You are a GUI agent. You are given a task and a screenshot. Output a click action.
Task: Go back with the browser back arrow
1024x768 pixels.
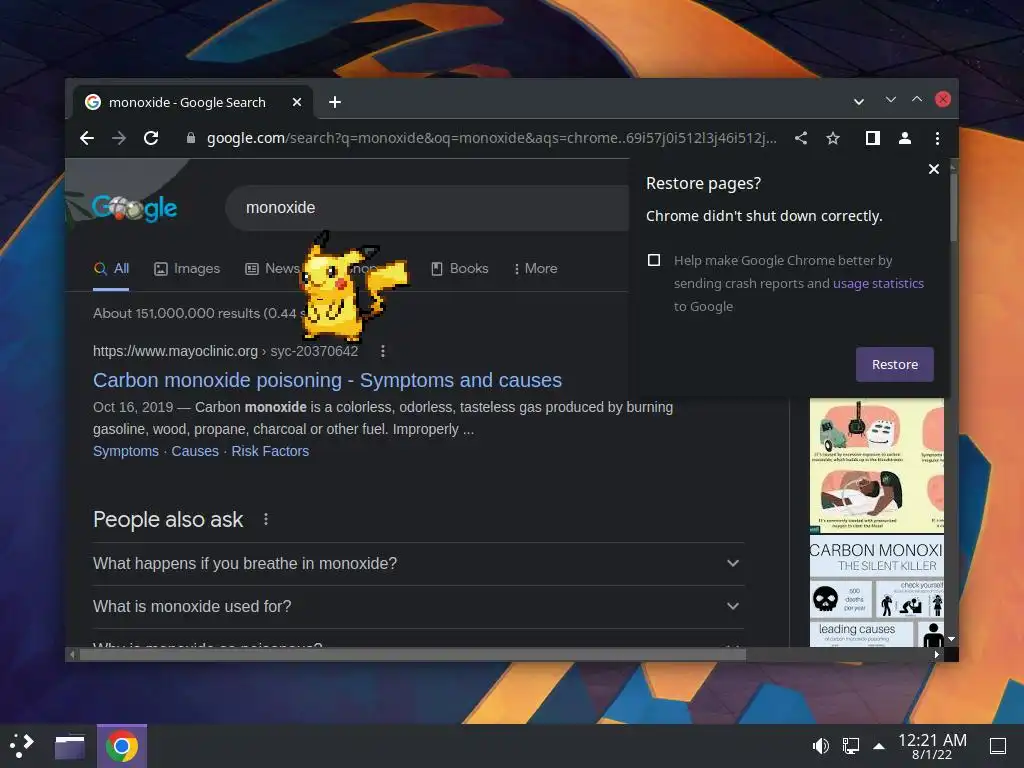click(87, 138)
